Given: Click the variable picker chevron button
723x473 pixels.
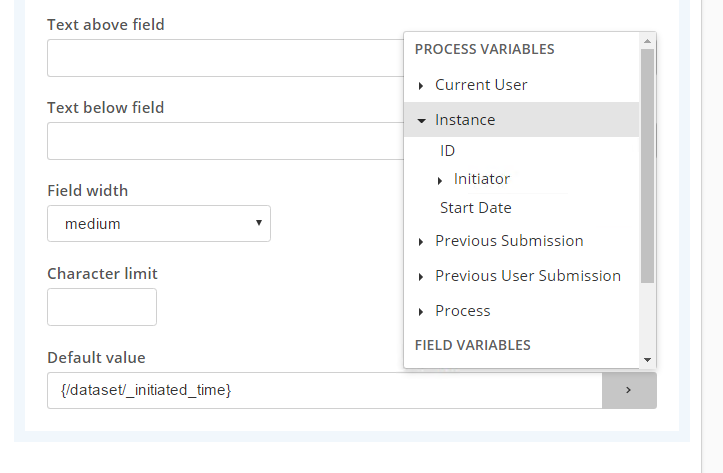Looking at the screenshot, I should (629, 390).
